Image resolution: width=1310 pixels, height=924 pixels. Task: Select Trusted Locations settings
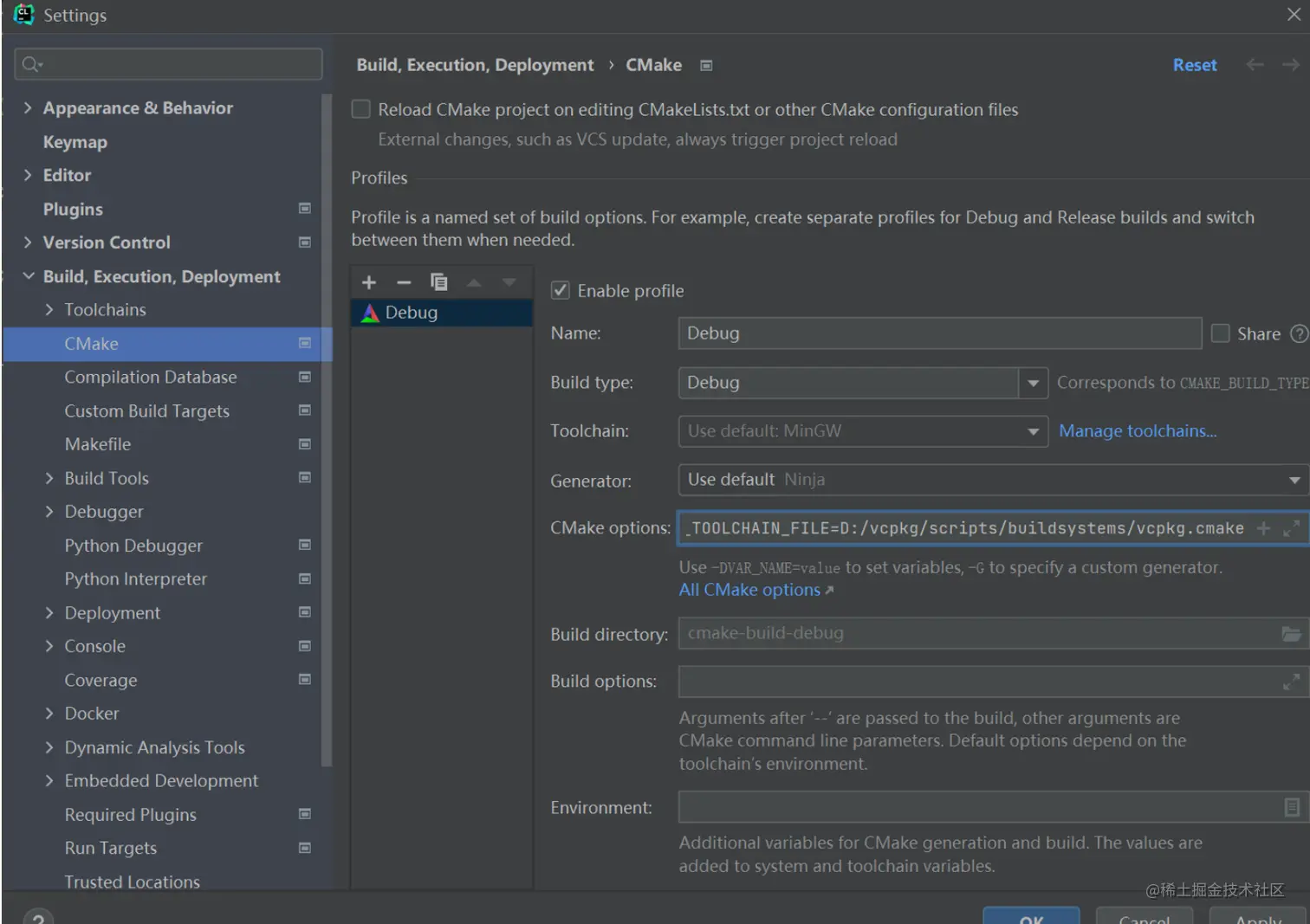click(x=133, y=882)
